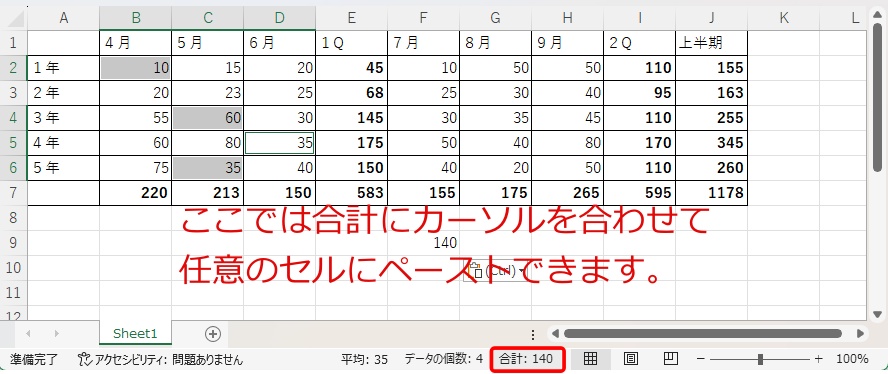Select column B header
The height and width of the screenshot is (374, 888).
click(135, 18)
